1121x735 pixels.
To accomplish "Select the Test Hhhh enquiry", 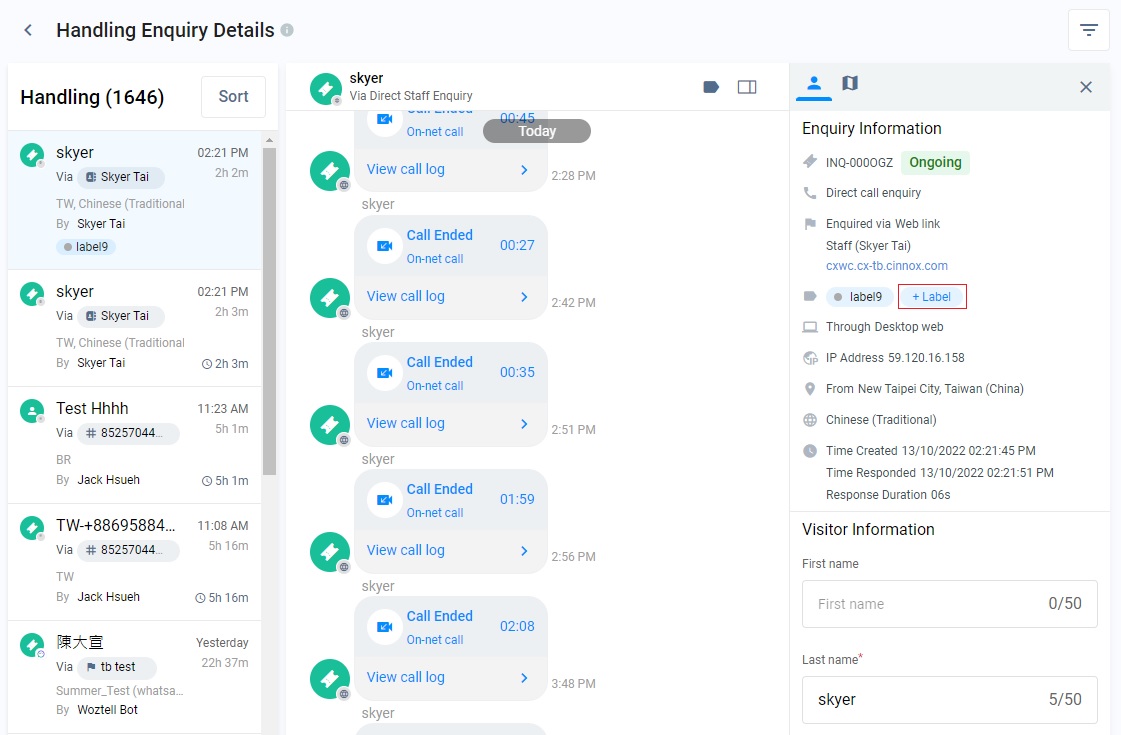I will (x=134, y=445).
